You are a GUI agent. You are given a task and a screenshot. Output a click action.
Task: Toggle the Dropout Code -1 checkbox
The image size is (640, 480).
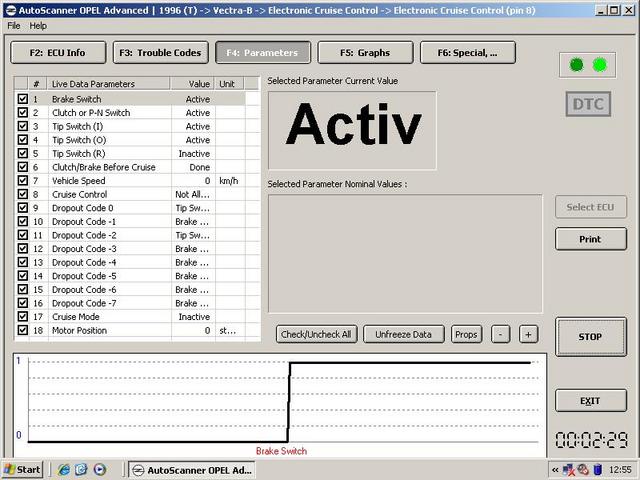coord(22,221)
